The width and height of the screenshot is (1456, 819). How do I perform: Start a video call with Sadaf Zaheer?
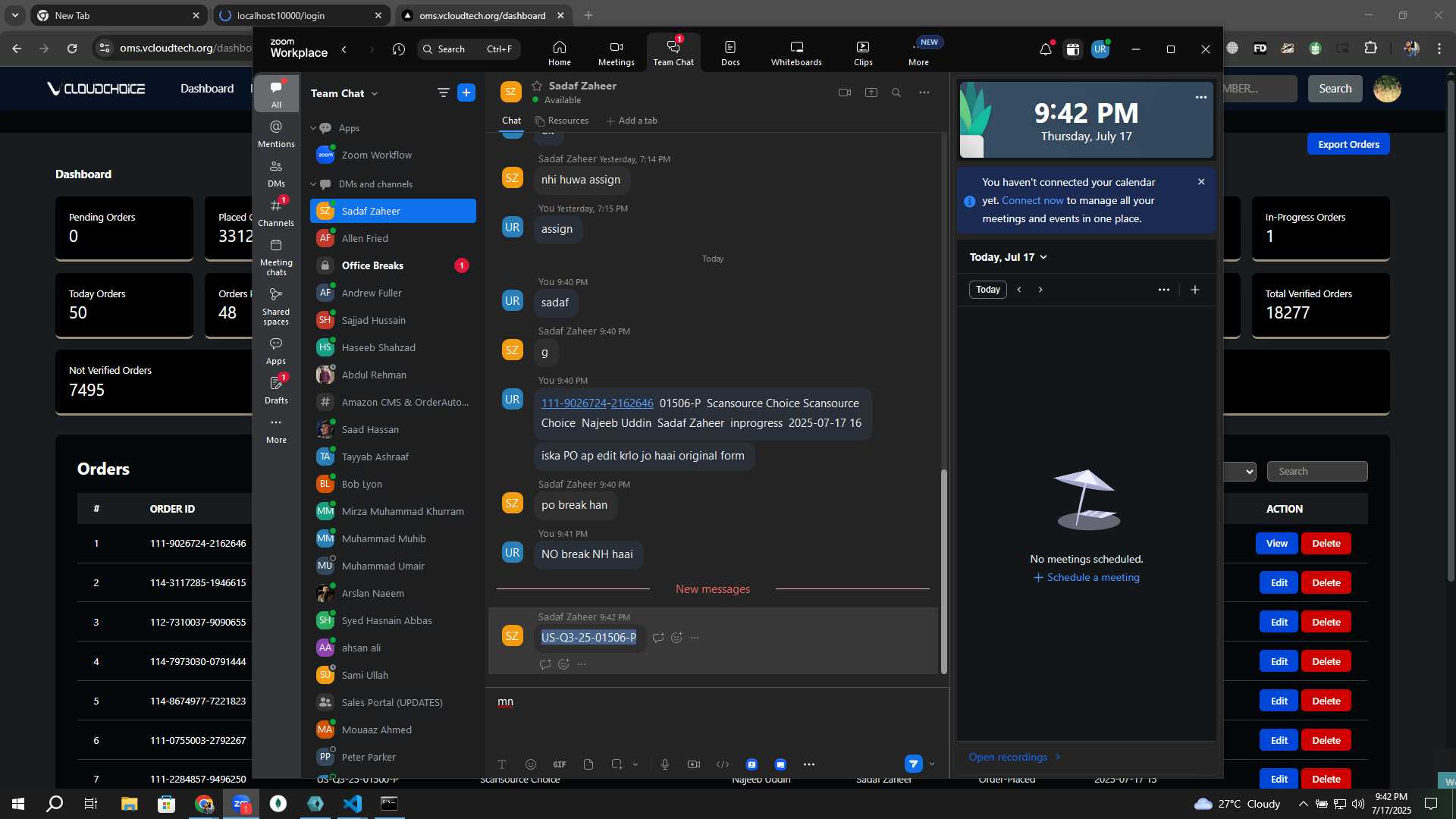(x=845, y=93)
